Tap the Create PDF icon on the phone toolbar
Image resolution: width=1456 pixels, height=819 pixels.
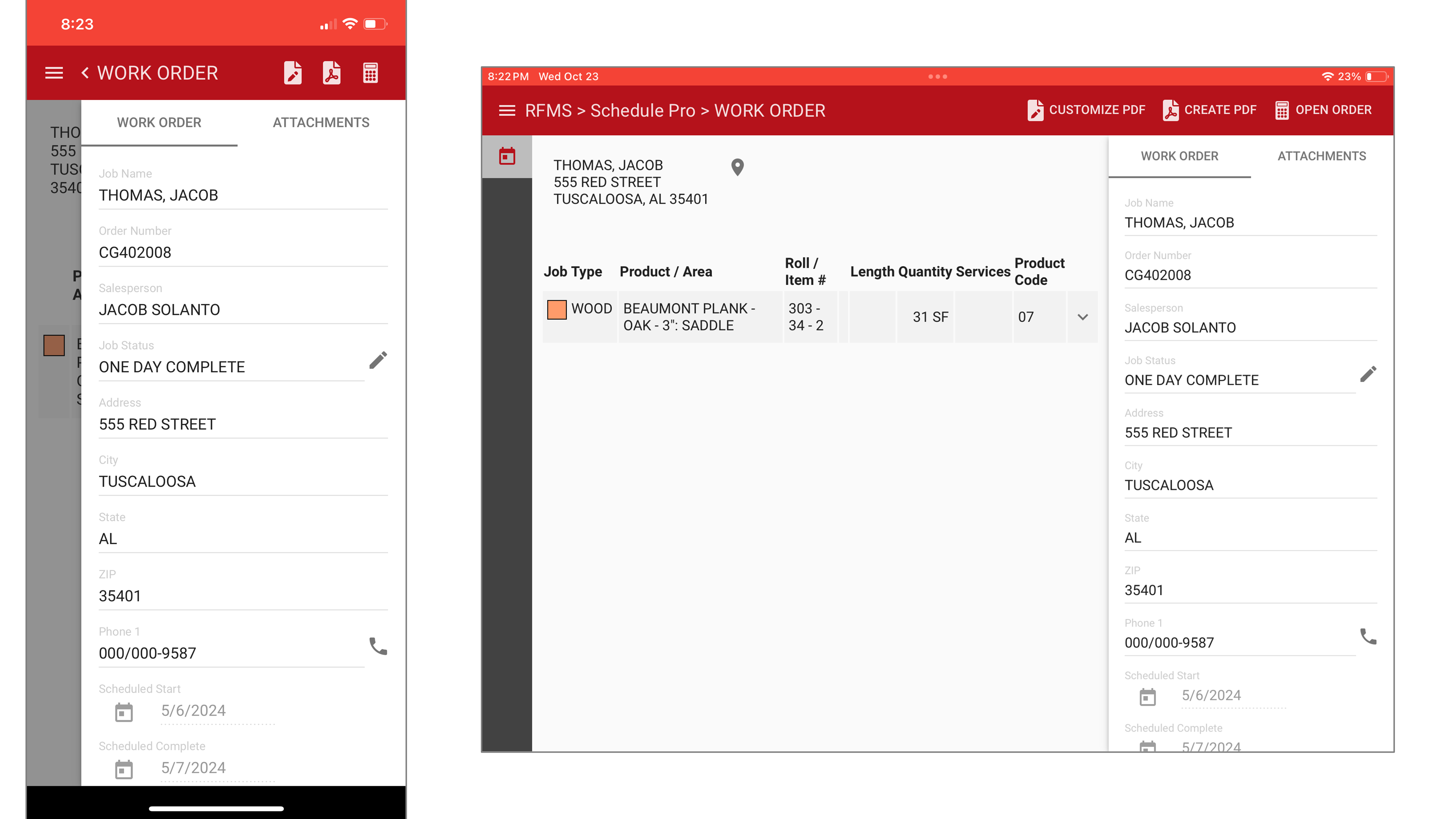(x=332, y=73)
